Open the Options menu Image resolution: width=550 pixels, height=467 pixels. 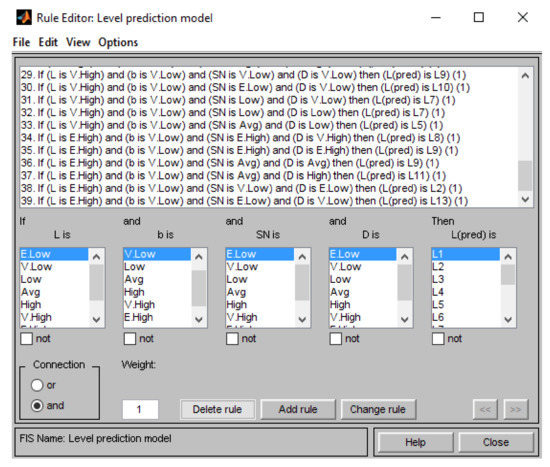(x=118, y=42)
